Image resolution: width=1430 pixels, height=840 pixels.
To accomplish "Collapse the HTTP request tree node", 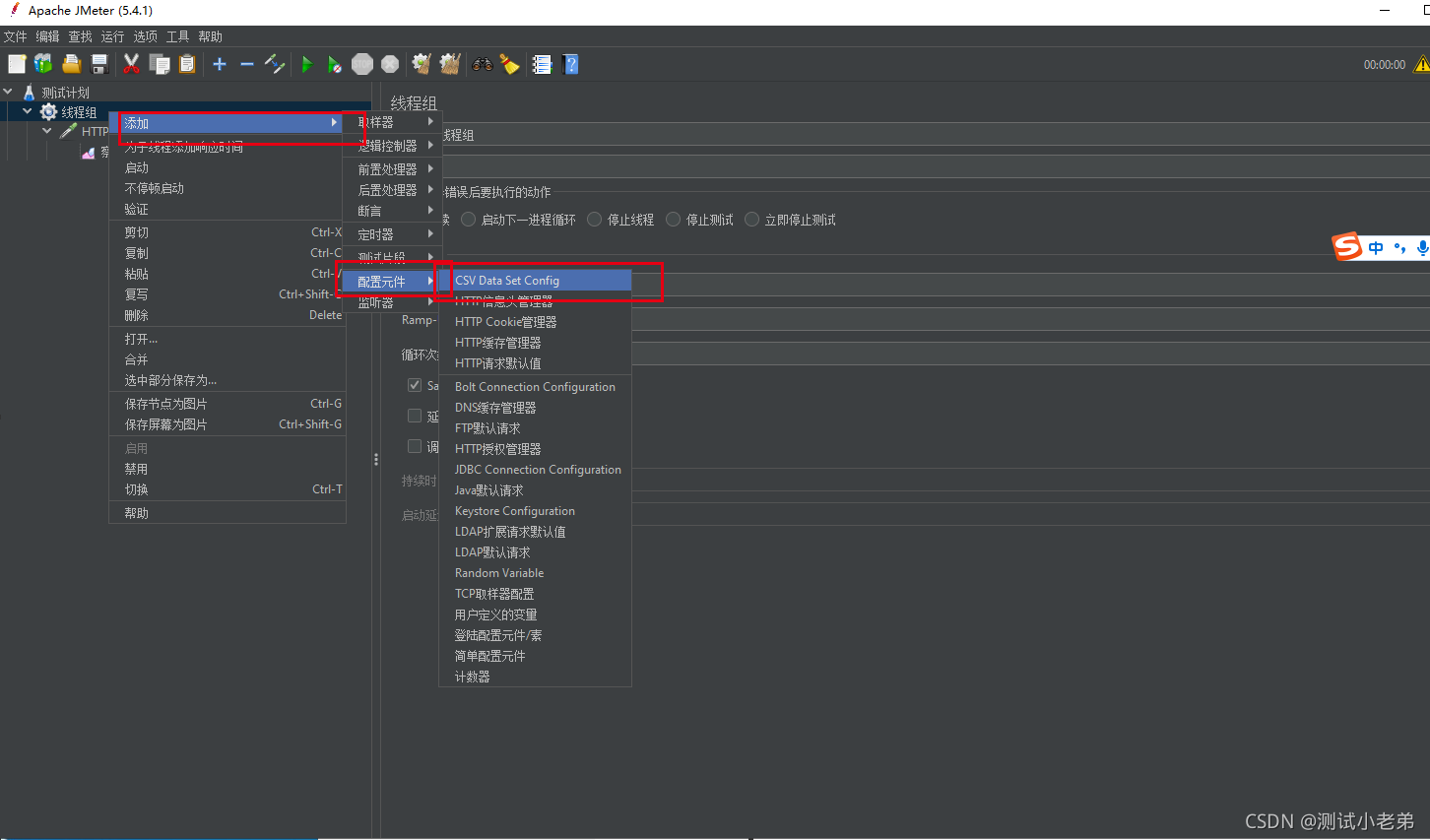I will (47, 131).
